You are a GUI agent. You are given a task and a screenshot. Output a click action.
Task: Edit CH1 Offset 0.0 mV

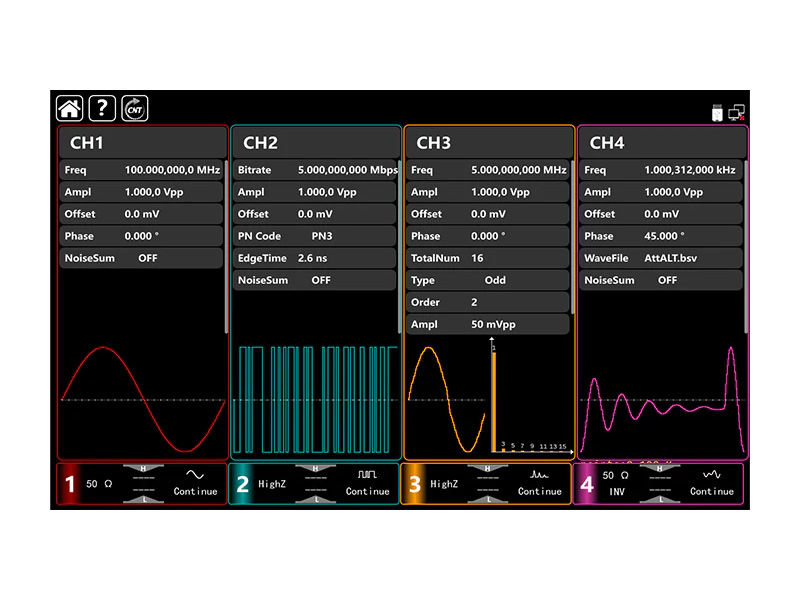(141, 214)
